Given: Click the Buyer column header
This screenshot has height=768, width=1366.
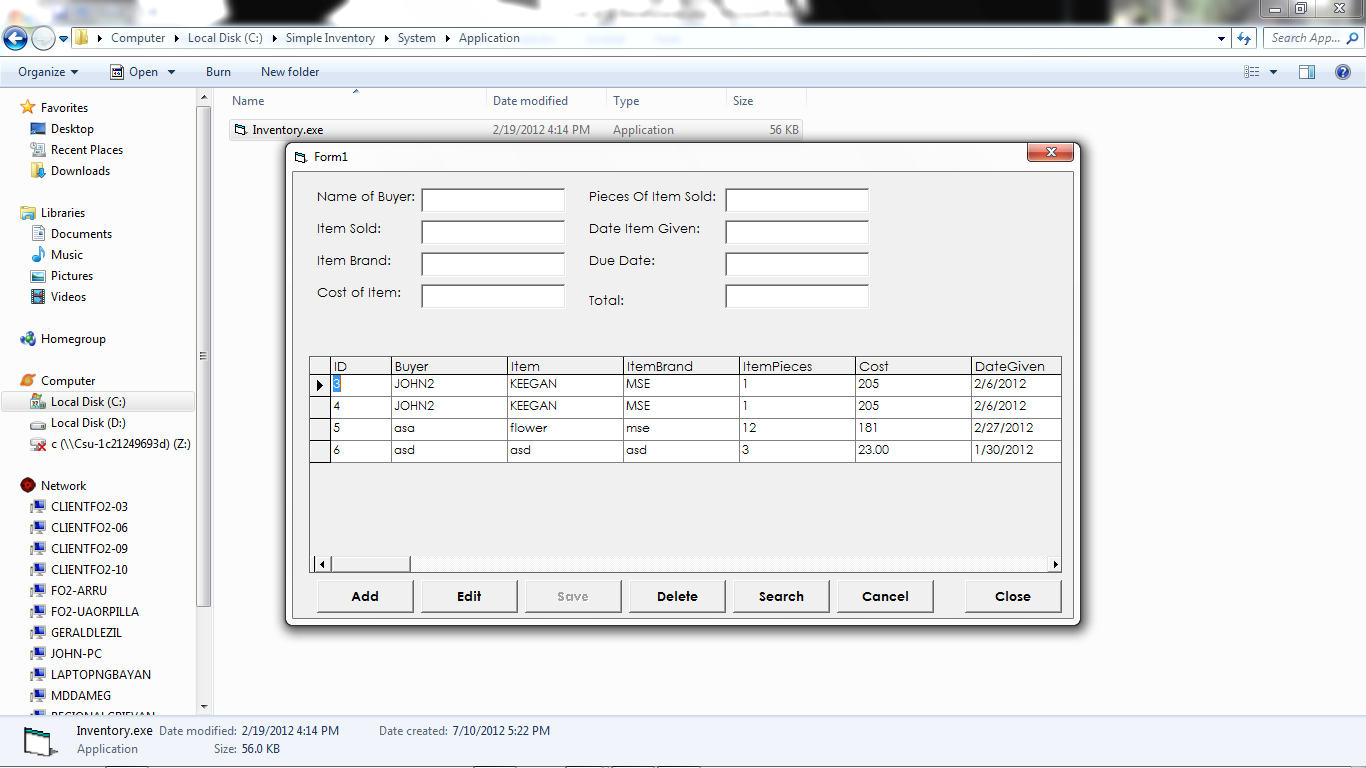Looking at the screenshot, I should [449, 366].
